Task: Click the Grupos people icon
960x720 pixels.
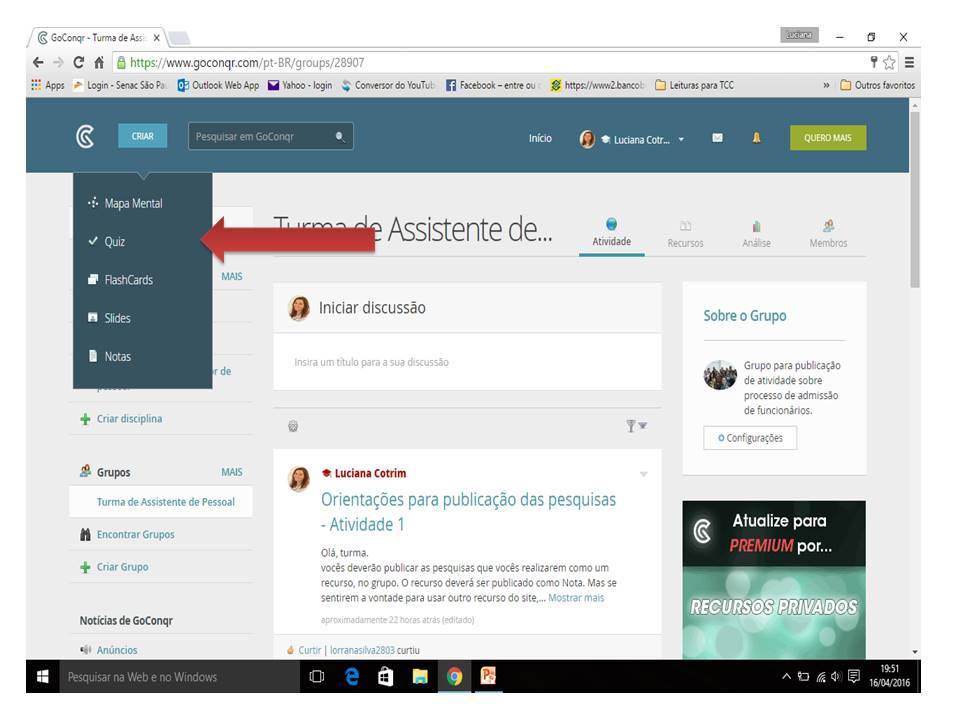Action: click(85, 471)
